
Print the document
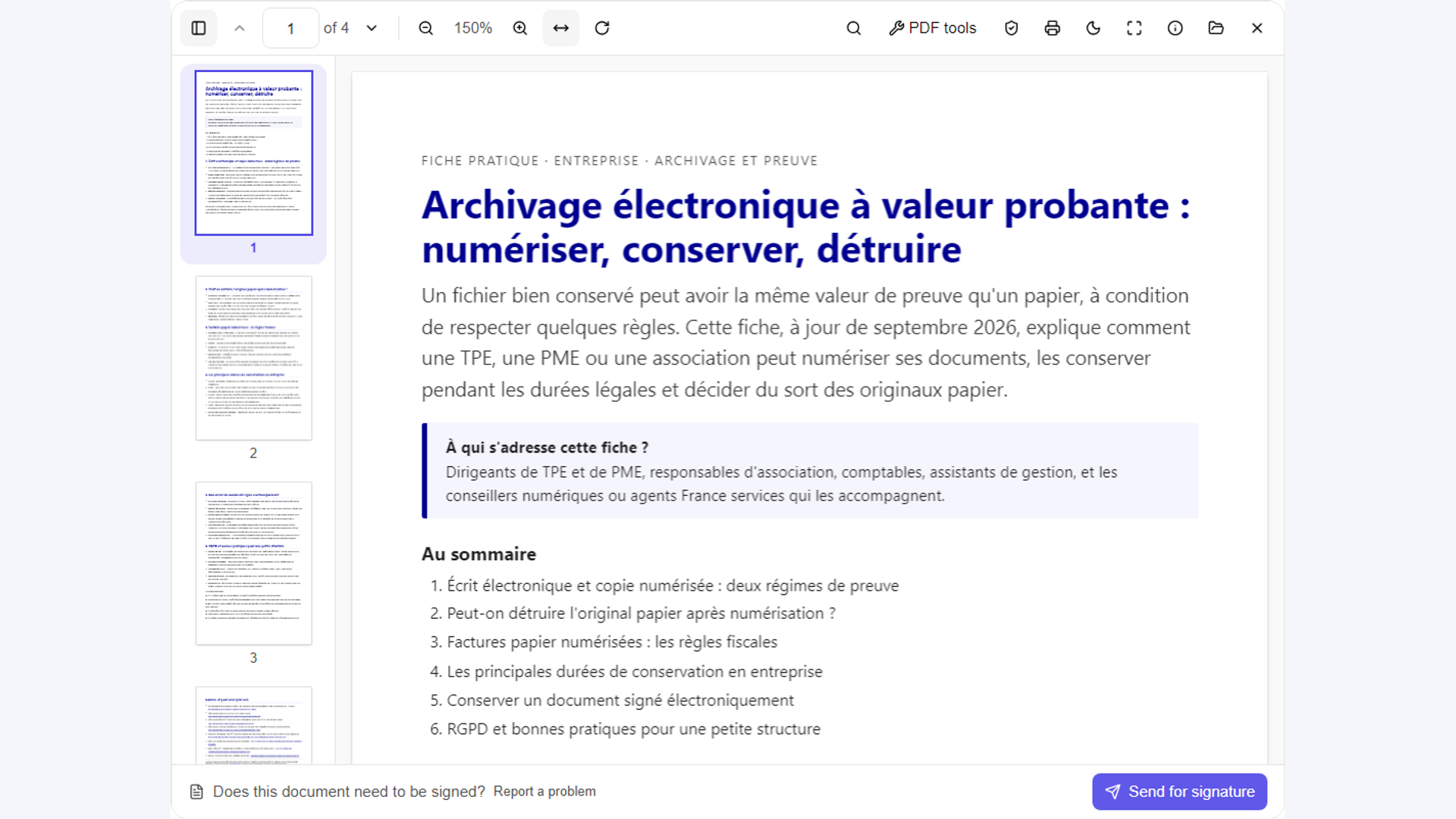point(1053,28)
